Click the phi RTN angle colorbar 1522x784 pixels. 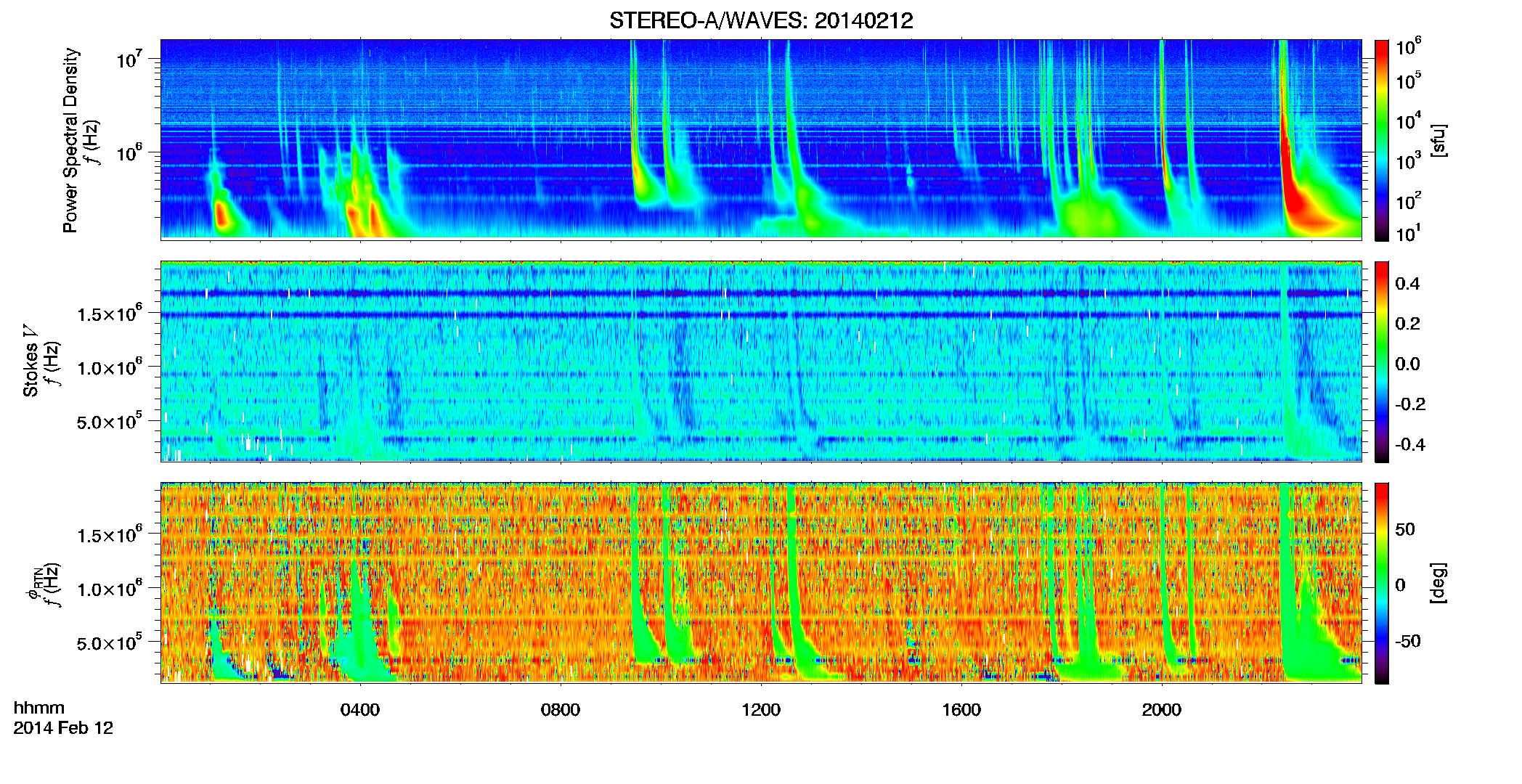[1382, 583]
